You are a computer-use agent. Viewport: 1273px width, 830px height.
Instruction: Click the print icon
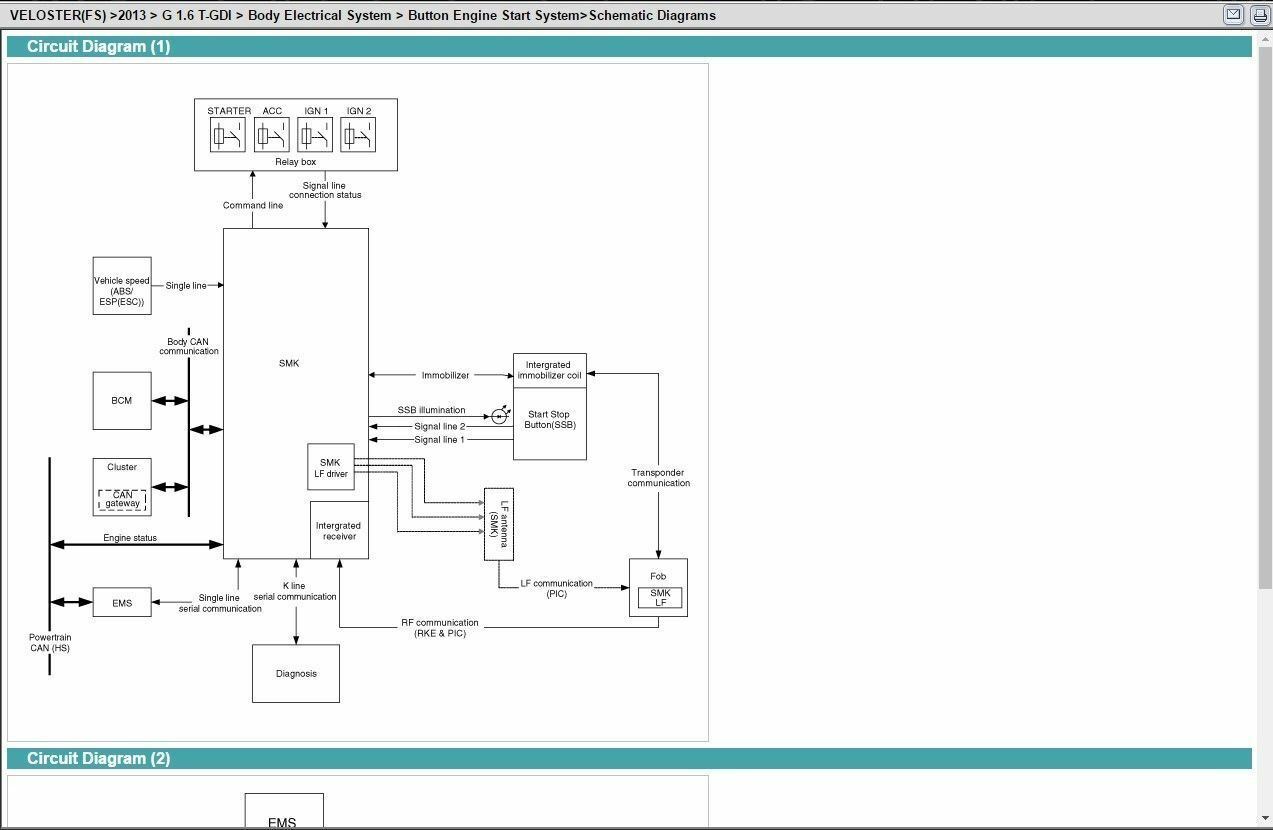[1260, 15]
